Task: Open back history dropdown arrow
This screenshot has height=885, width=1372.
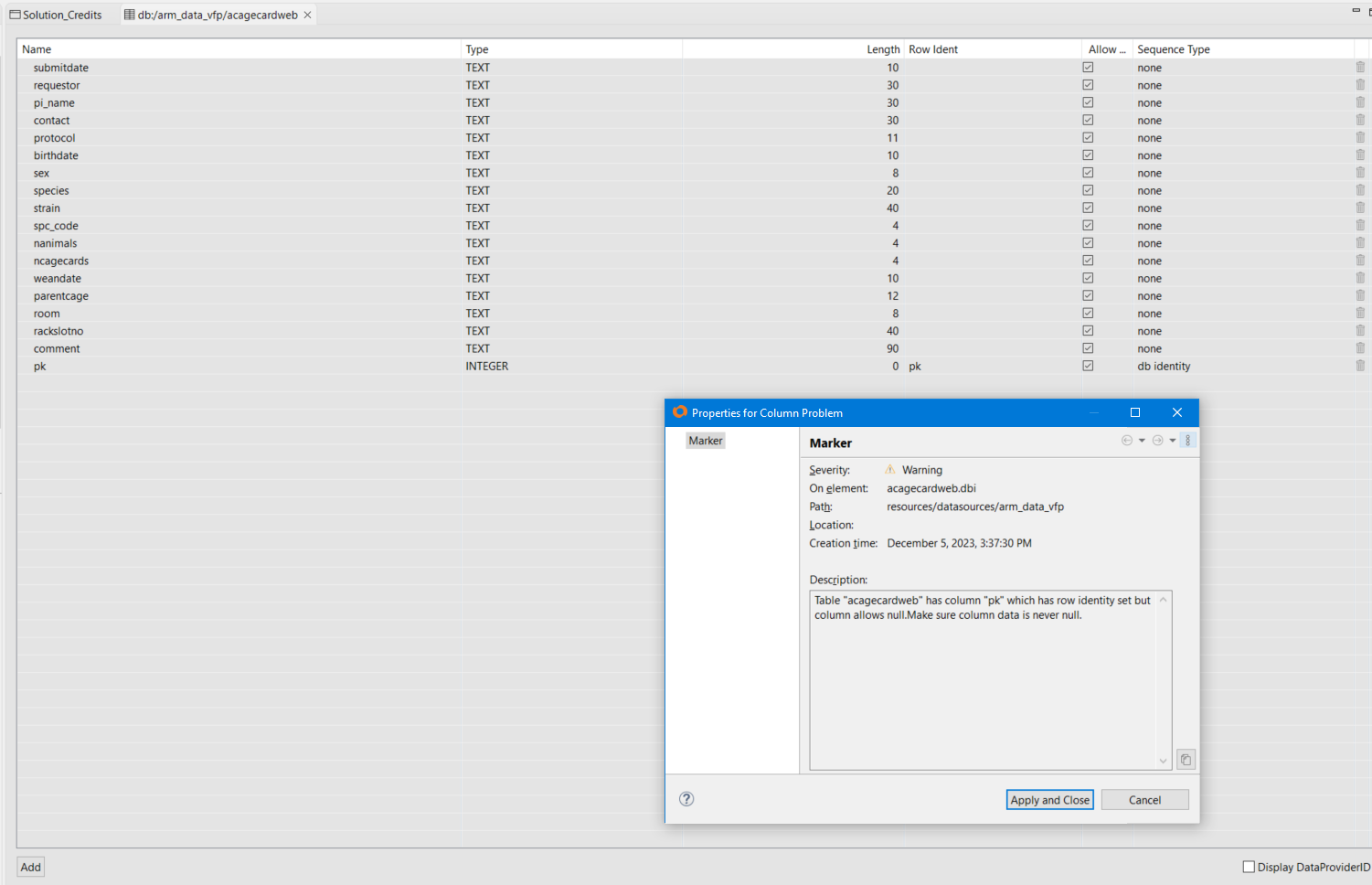Action: click(1142, 441)
